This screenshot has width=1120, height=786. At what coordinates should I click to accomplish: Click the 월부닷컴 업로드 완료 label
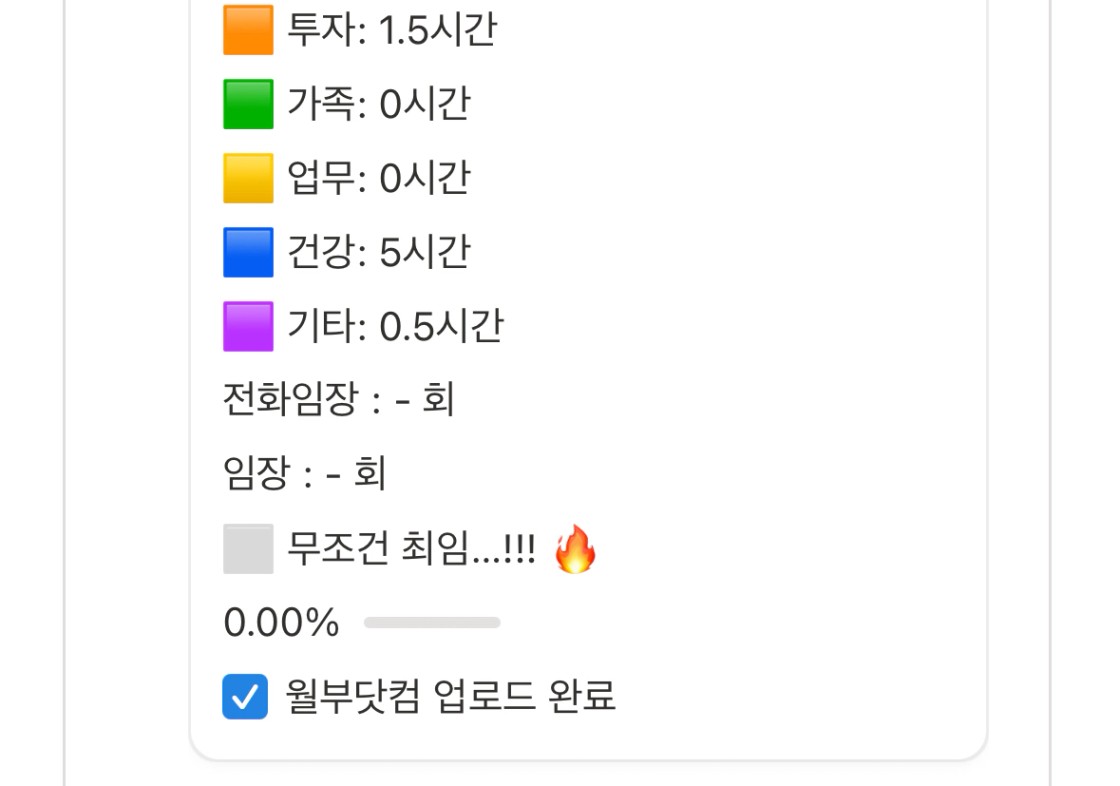(451, 697)
